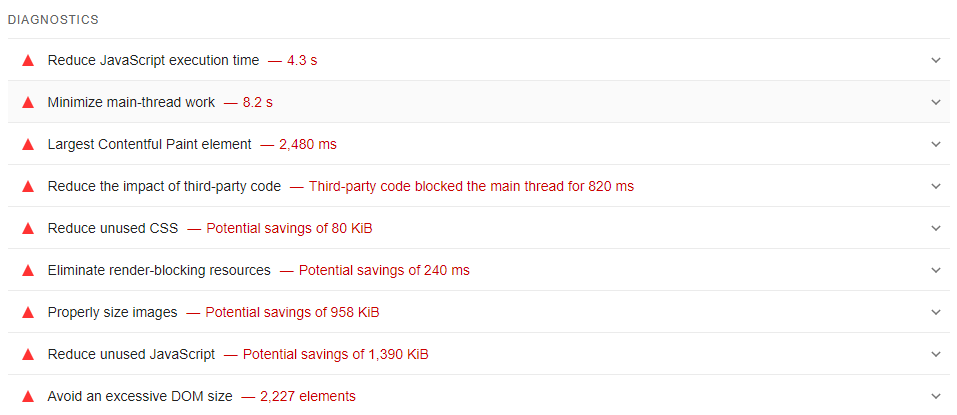Click red triangle beside Avoid excessive DOM size
This screenshot has height=415, width=957.
28,396
